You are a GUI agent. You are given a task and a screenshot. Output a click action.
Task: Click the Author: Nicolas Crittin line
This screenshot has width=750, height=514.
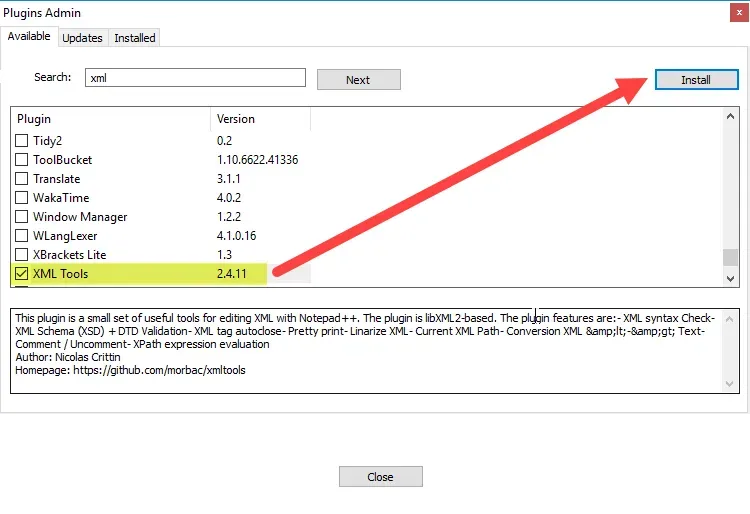(x=68, y=357)
